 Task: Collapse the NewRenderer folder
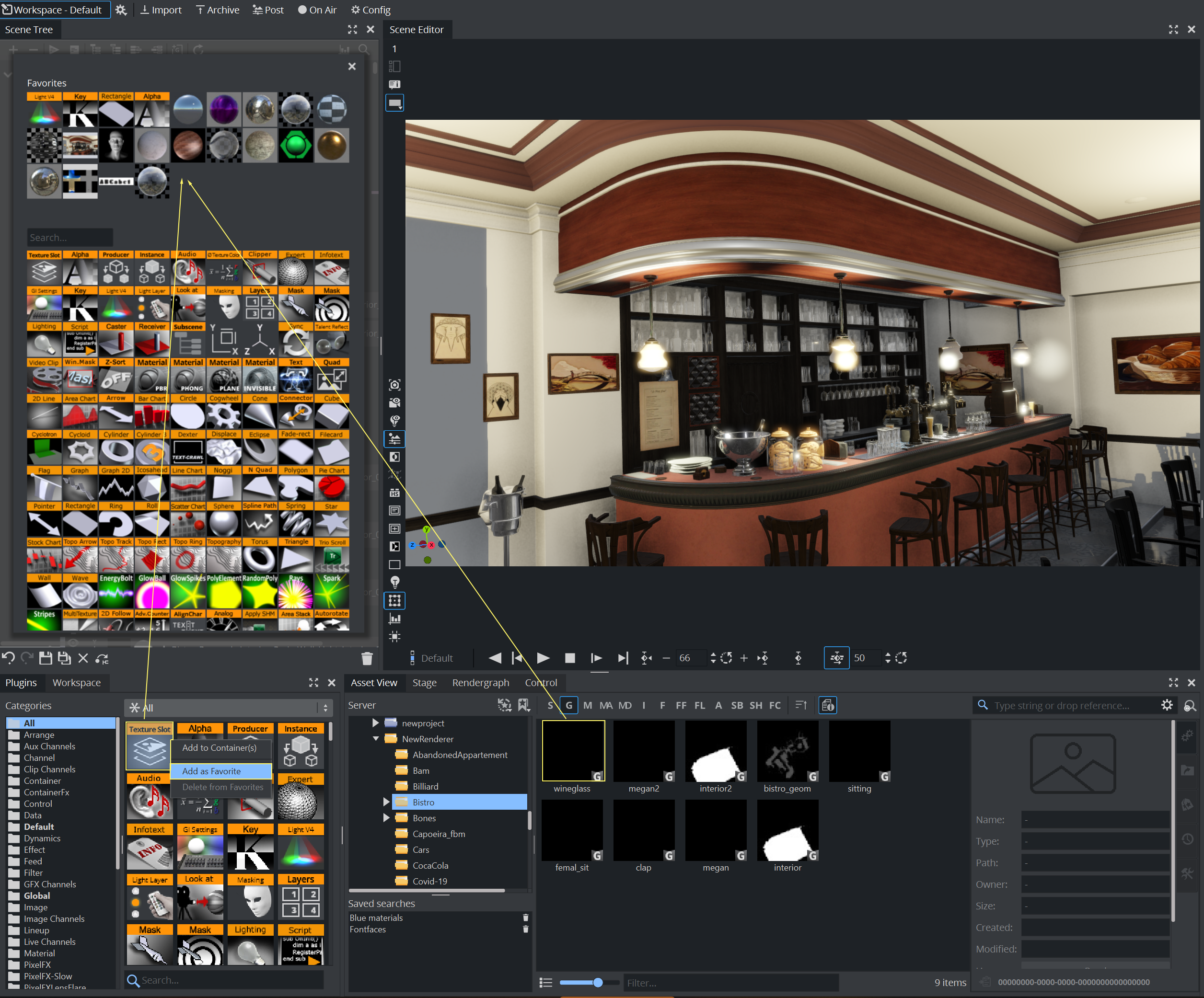click(376, 739)
